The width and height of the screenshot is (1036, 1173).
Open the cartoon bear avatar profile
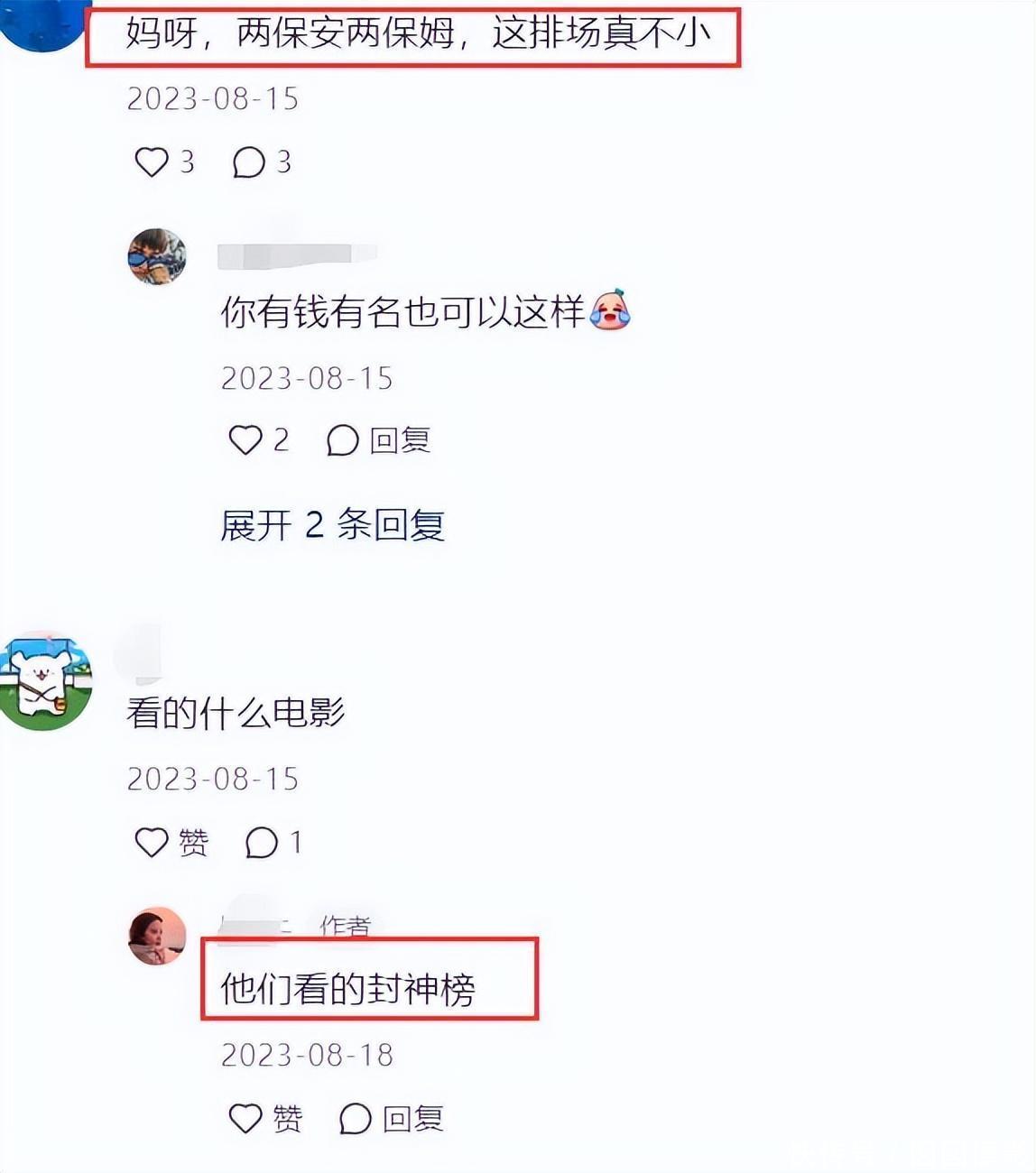pyautogui.click(x=45, y=682)
